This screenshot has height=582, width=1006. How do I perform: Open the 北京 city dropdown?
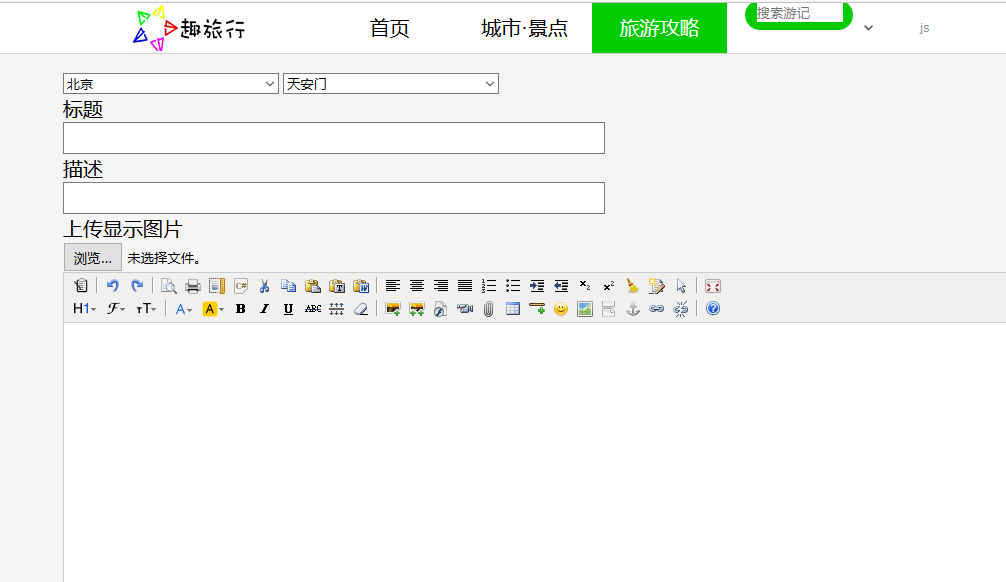pos(171,83)
